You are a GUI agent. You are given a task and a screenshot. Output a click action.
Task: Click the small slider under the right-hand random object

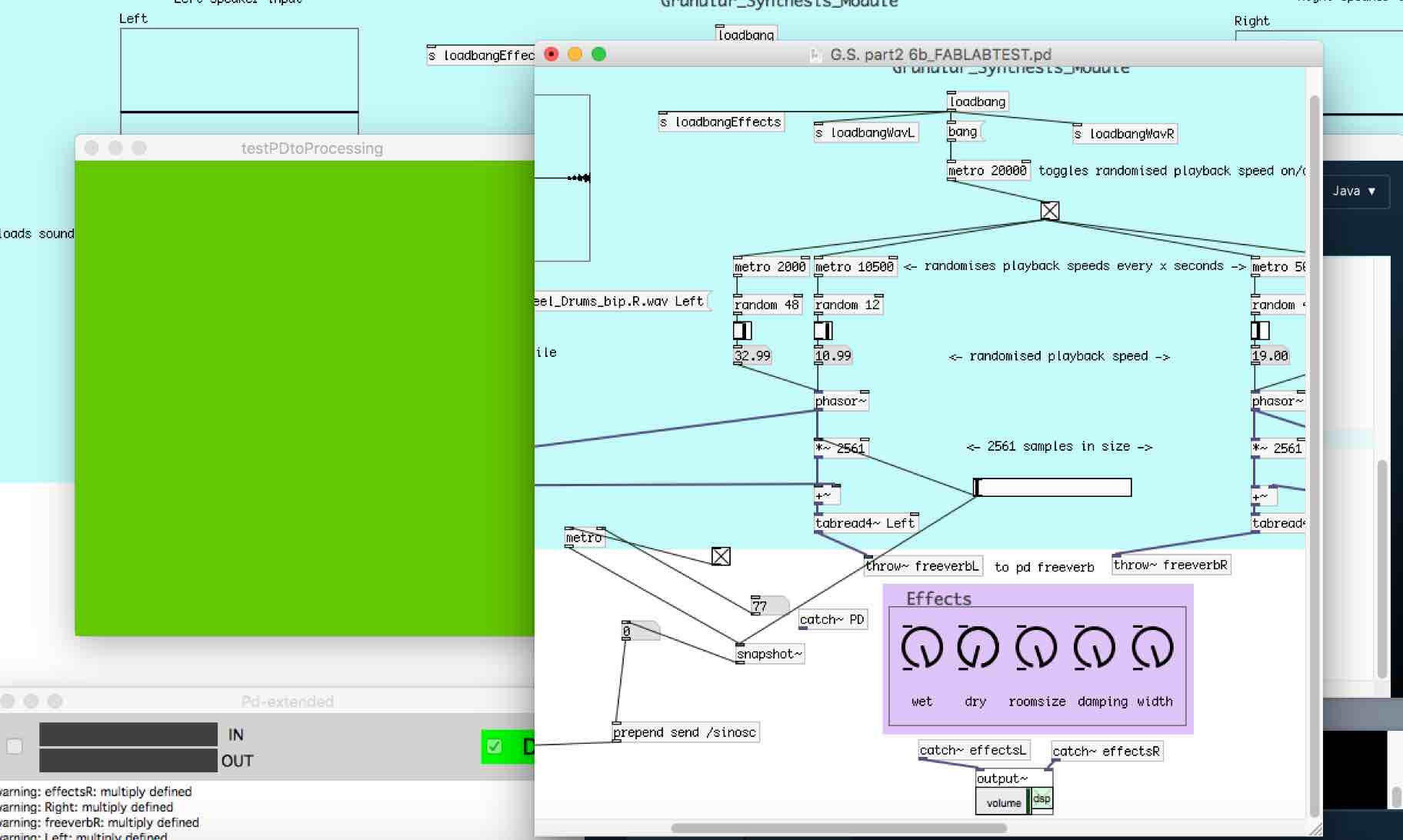point(1260,331)
